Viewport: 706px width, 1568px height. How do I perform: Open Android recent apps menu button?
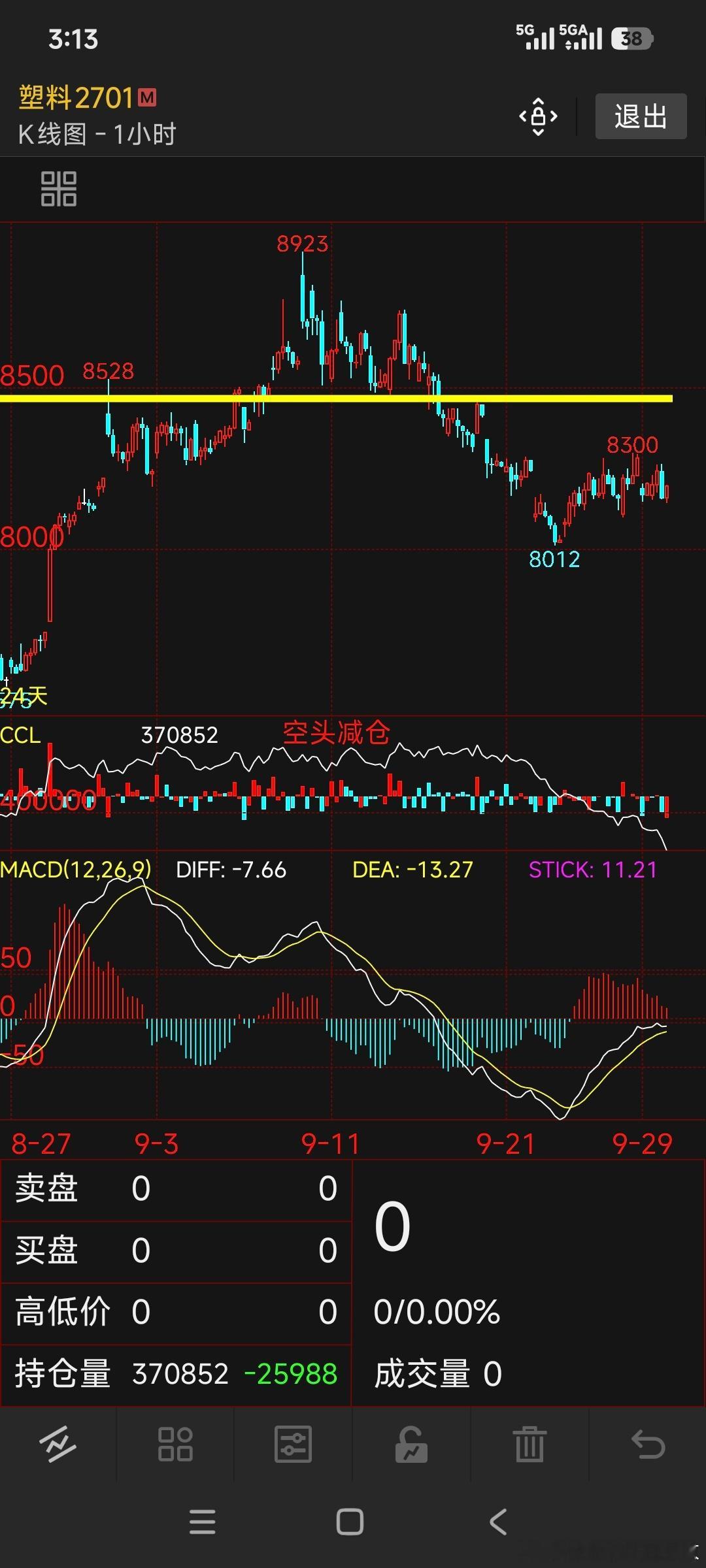tap(202, 1522)
